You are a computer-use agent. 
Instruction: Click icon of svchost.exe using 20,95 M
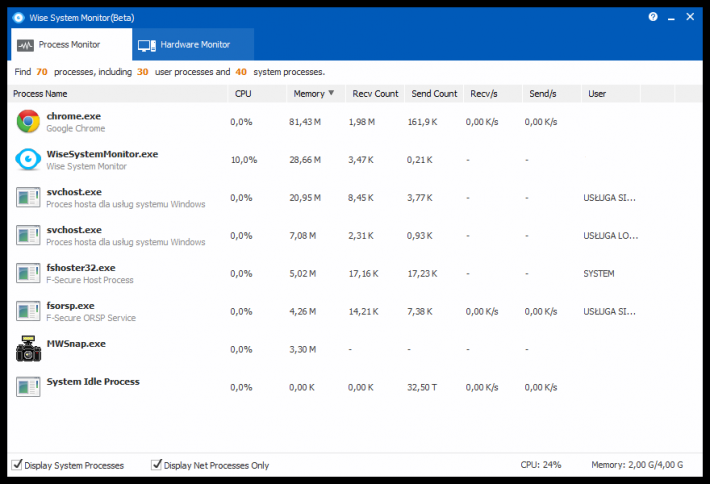28,197
